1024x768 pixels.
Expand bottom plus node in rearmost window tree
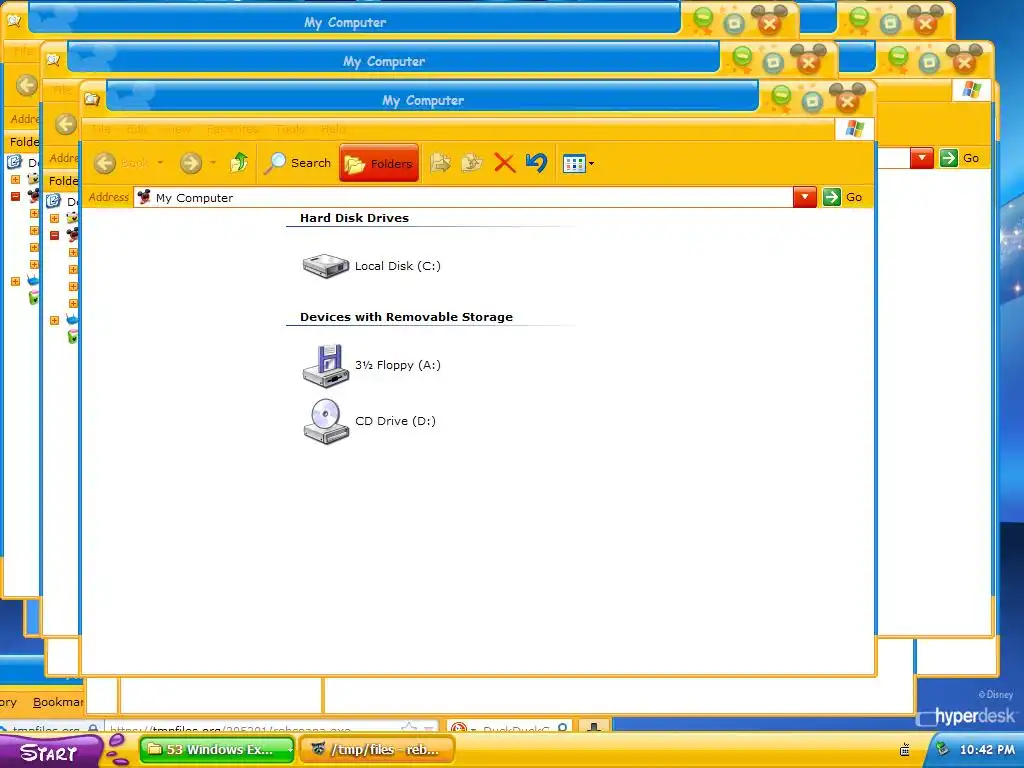pos(16,281)
